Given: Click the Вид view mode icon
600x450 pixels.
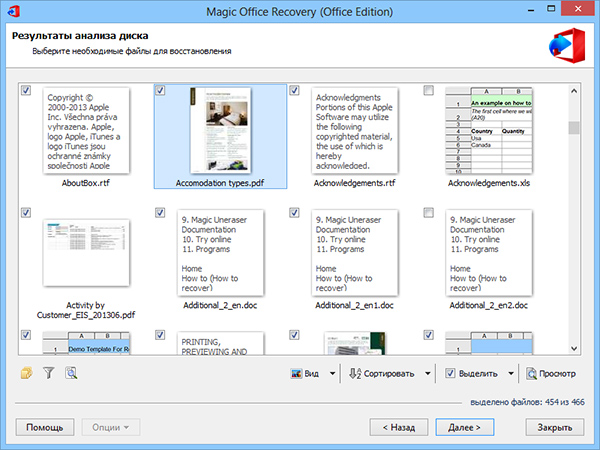Looking at the screenshot, I should (296, 373).
